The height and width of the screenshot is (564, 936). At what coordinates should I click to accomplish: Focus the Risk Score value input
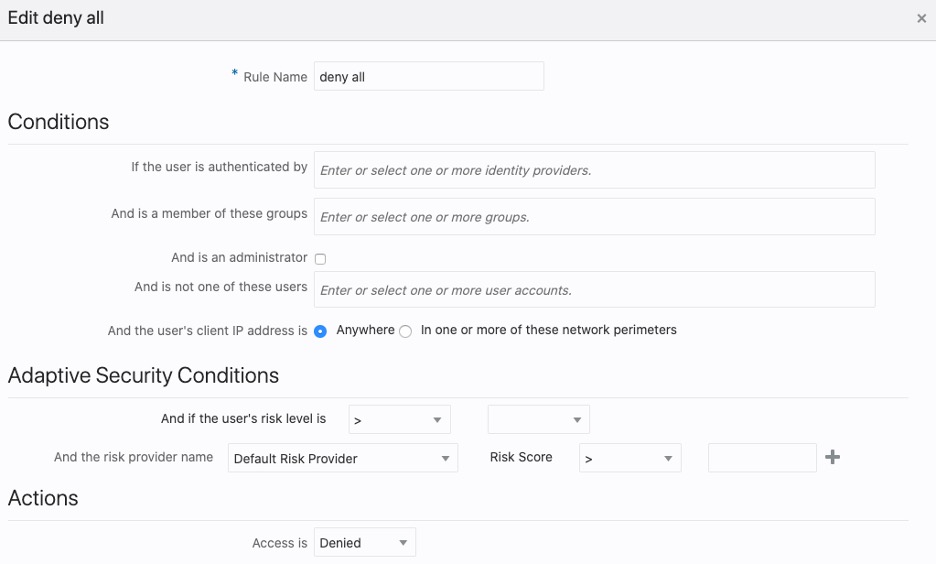[x=762, y=458]
